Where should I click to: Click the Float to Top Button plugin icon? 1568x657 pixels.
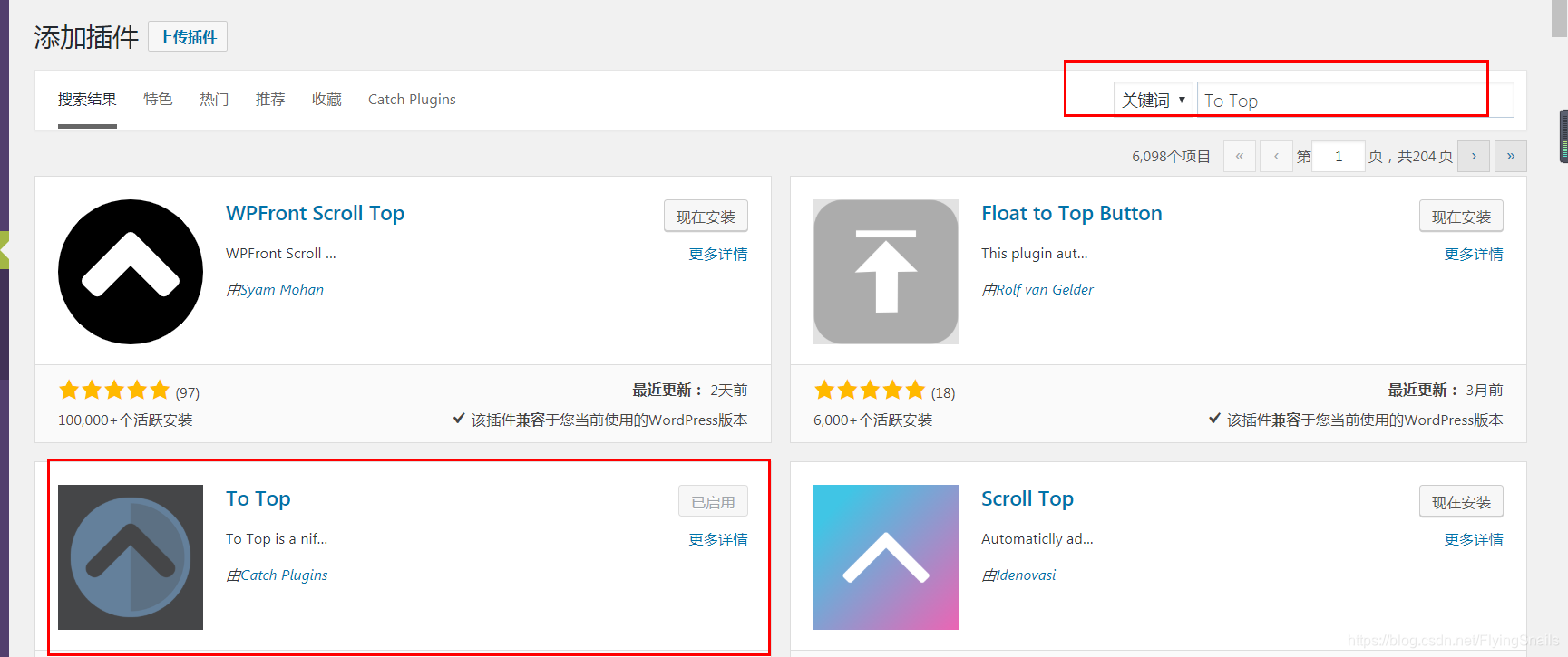click(x=886, y=272)
